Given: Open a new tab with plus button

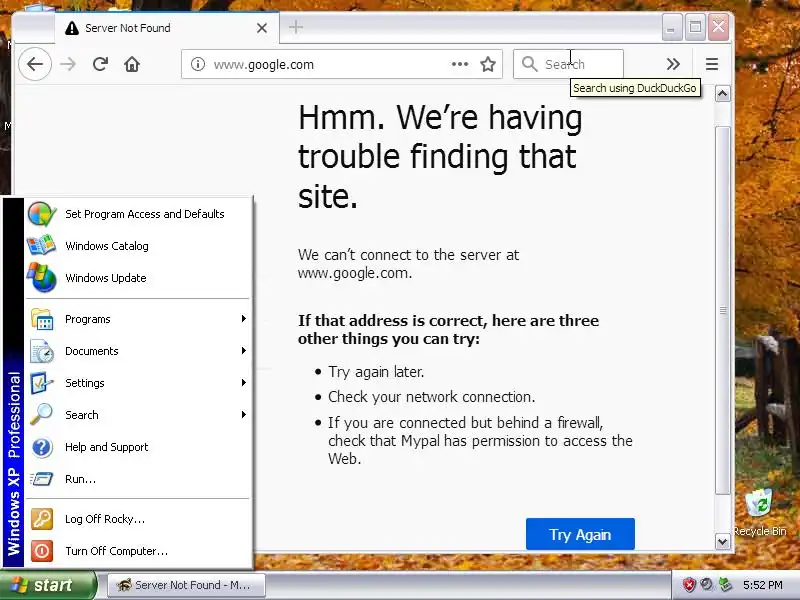Looking at the screenshot, I should pos(296,27).
